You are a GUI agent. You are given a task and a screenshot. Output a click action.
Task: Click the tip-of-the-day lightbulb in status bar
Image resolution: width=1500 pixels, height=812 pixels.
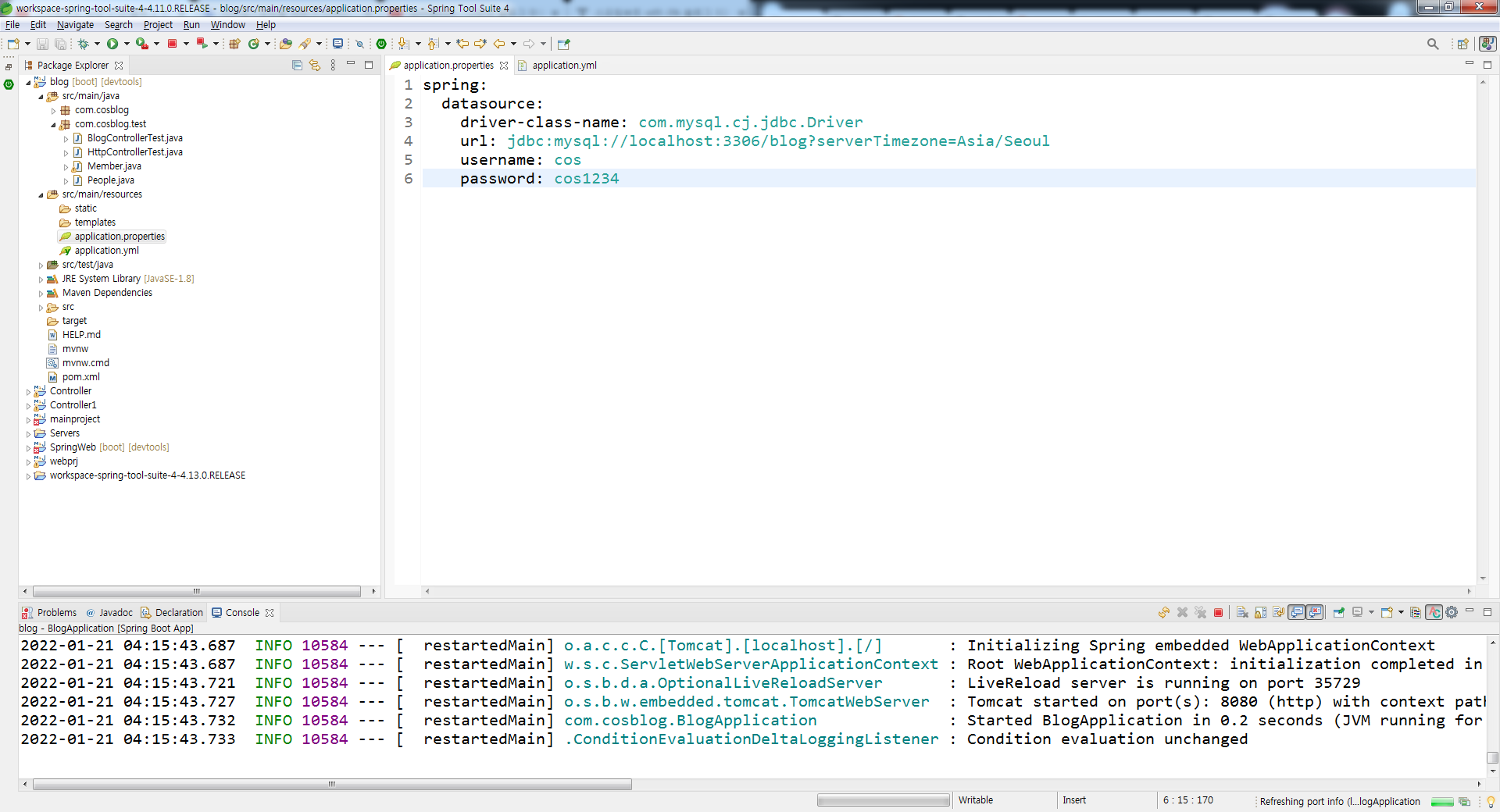click(x=1490, y=801)
